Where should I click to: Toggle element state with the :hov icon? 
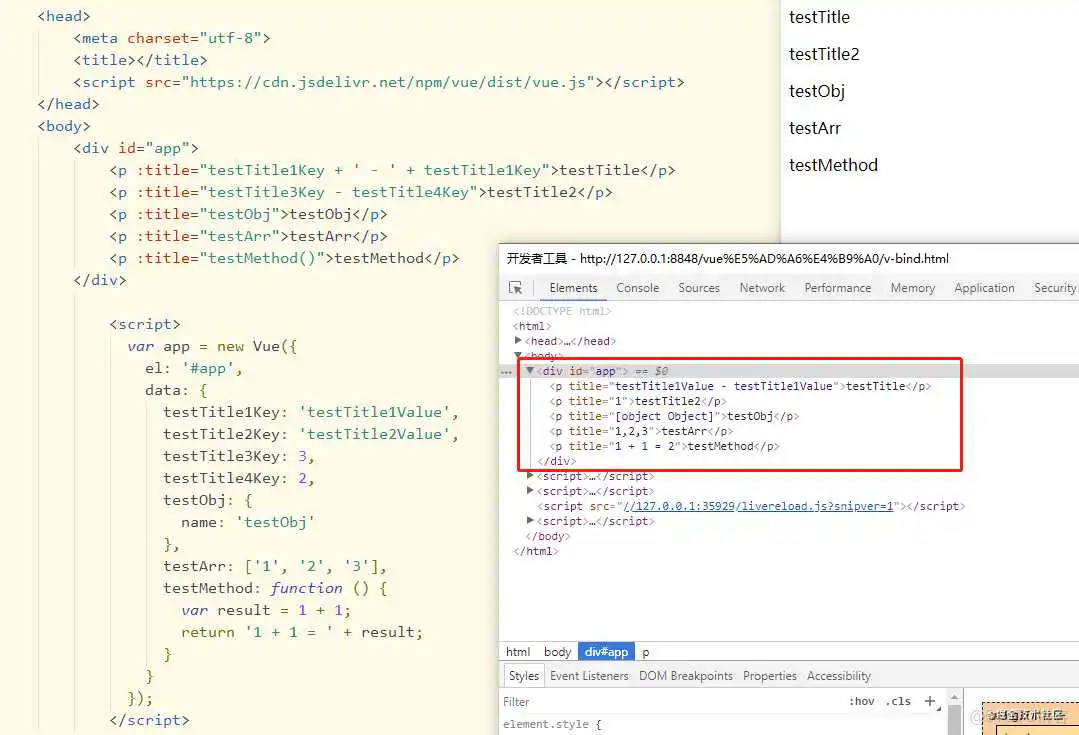click(861, 701)
